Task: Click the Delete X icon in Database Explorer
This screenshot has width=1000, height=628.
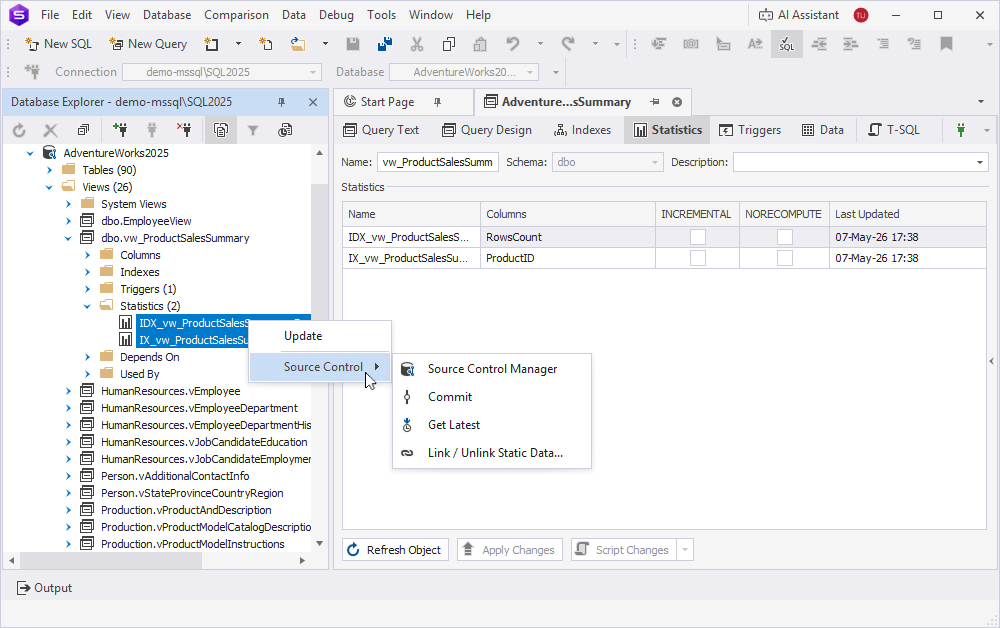Action: click(50, 130)
